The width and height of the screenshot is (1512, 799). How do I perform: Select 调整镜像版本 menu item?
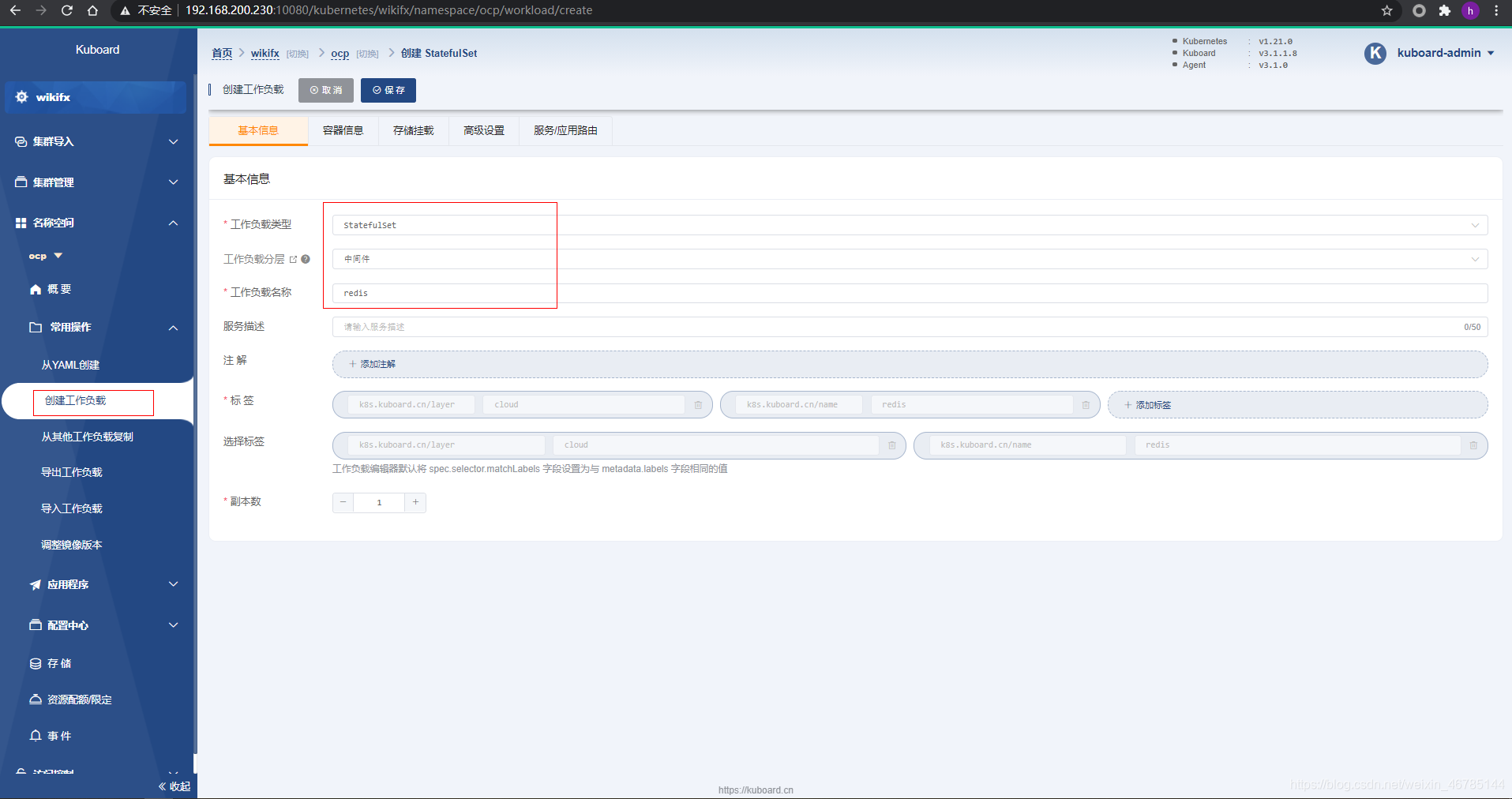click(x=72, y=545)
